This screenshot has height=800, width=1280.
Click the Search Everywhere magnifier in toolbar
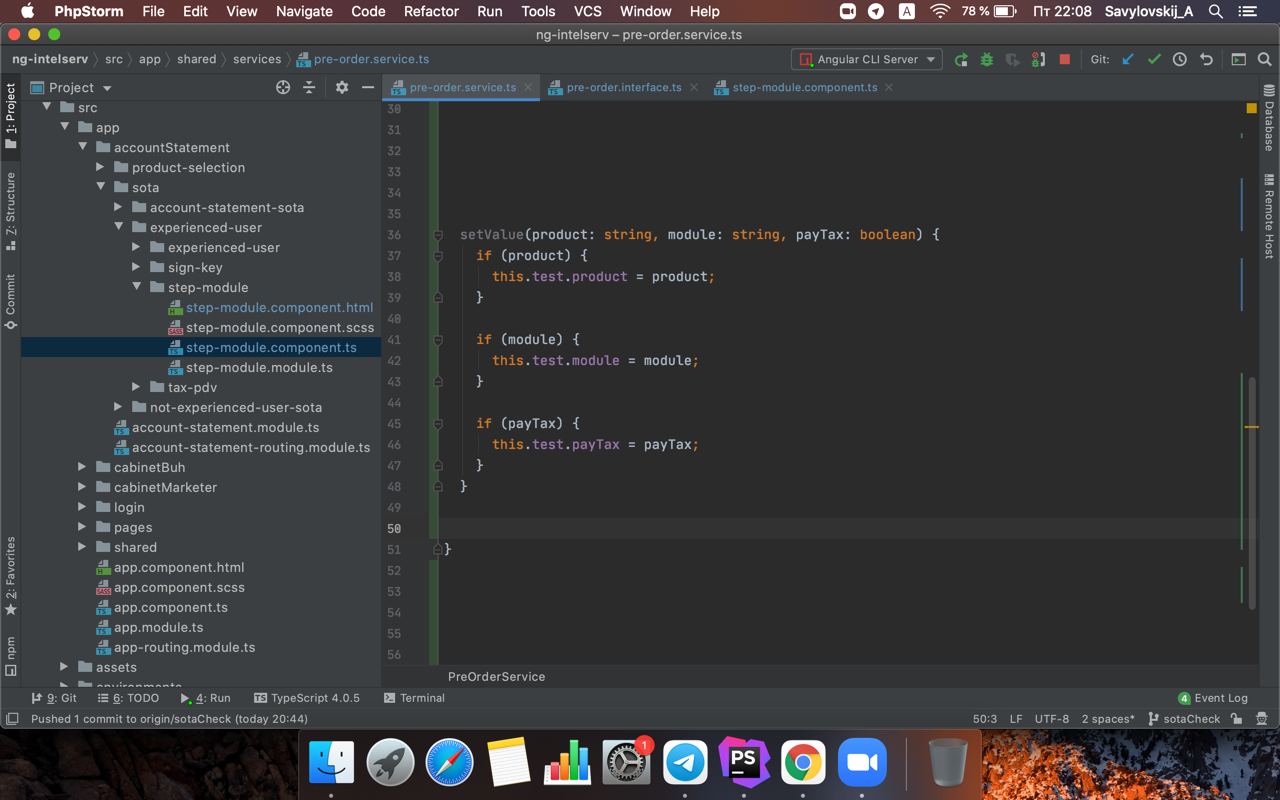(1264, 59)
